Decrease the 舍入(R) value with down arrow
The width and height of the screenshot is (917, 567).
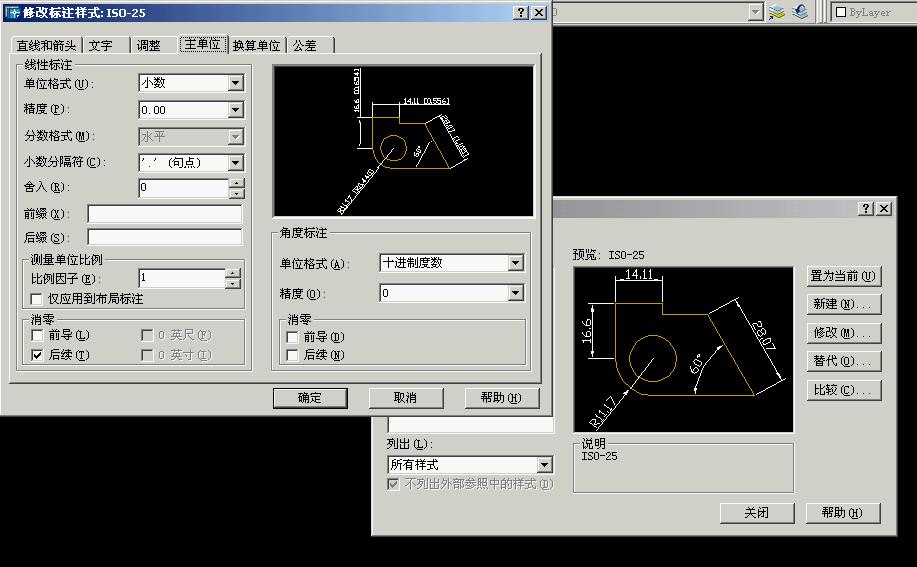236,193
